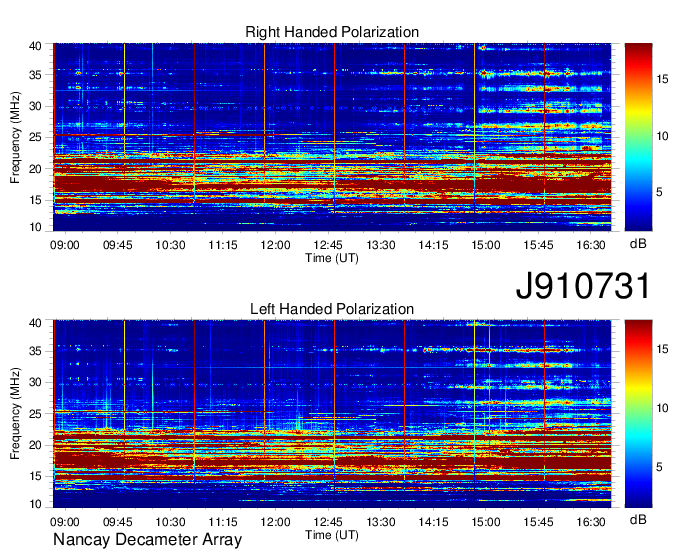Click the Left Handed plot's Frequency (MHz) label
The width and height of the screenshot is (680, 552).
point(15,414)
